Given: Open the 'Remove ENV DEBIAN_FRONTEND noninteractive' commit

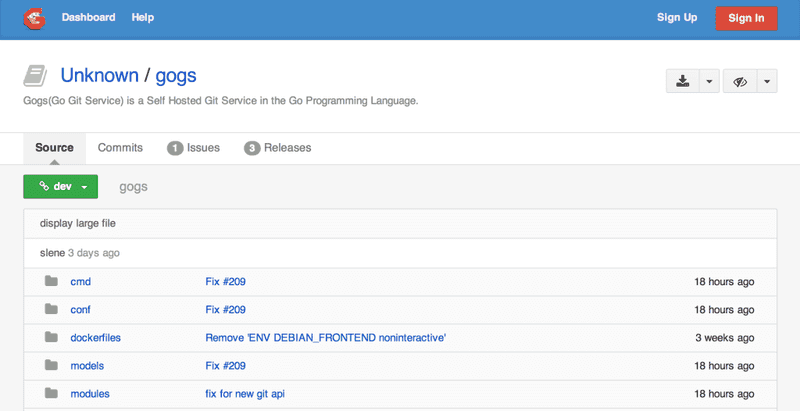Looking at the screenshot, I should click(x=325, y=338).
